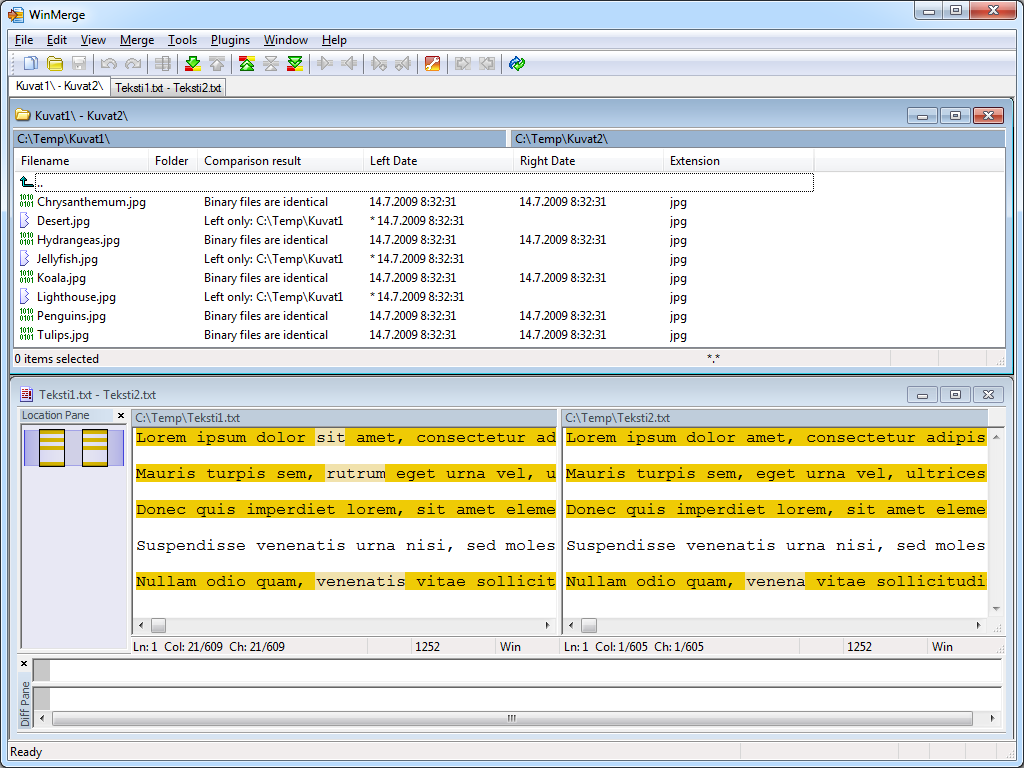Open the Tools menu
Viewport: 1024px width, 768px height.
[182, 40]
